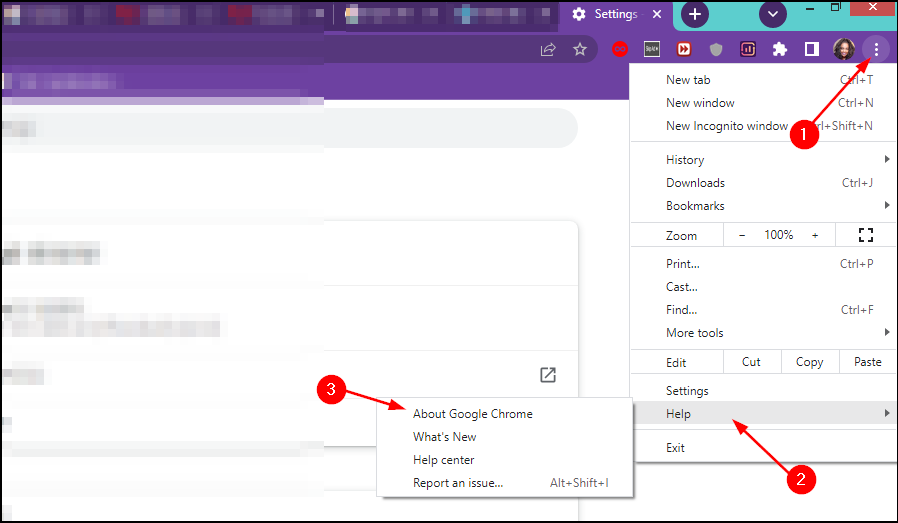Image resolution: width=898 pixels, height=523 pixels.
Task: Maximize the Chrome window
Action: 836,7
